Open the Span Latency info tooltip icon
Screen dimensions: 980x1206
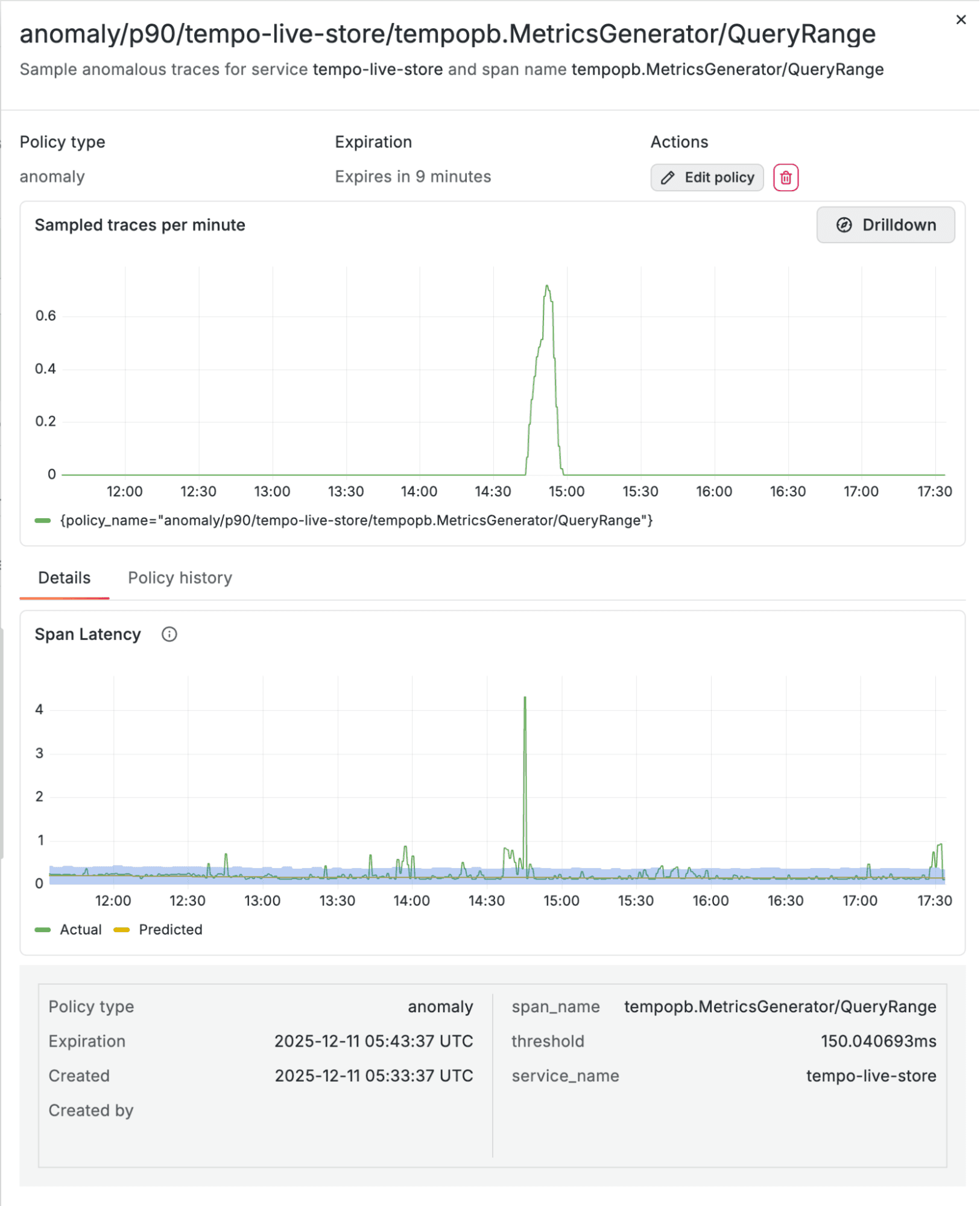(x=169, y=634)
